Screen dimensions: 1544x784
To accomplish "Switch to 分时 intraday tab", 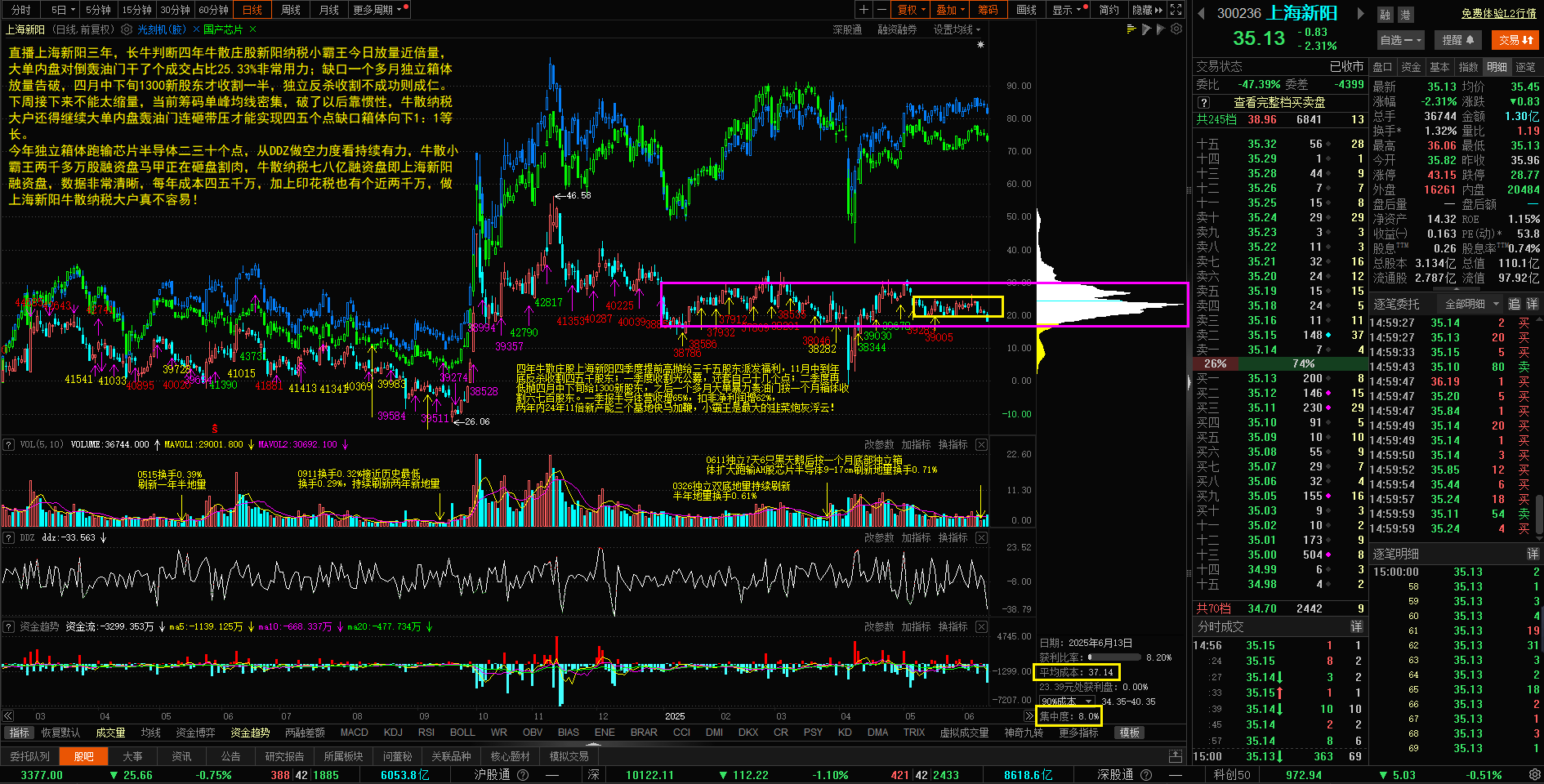I will tap(20, 10).
